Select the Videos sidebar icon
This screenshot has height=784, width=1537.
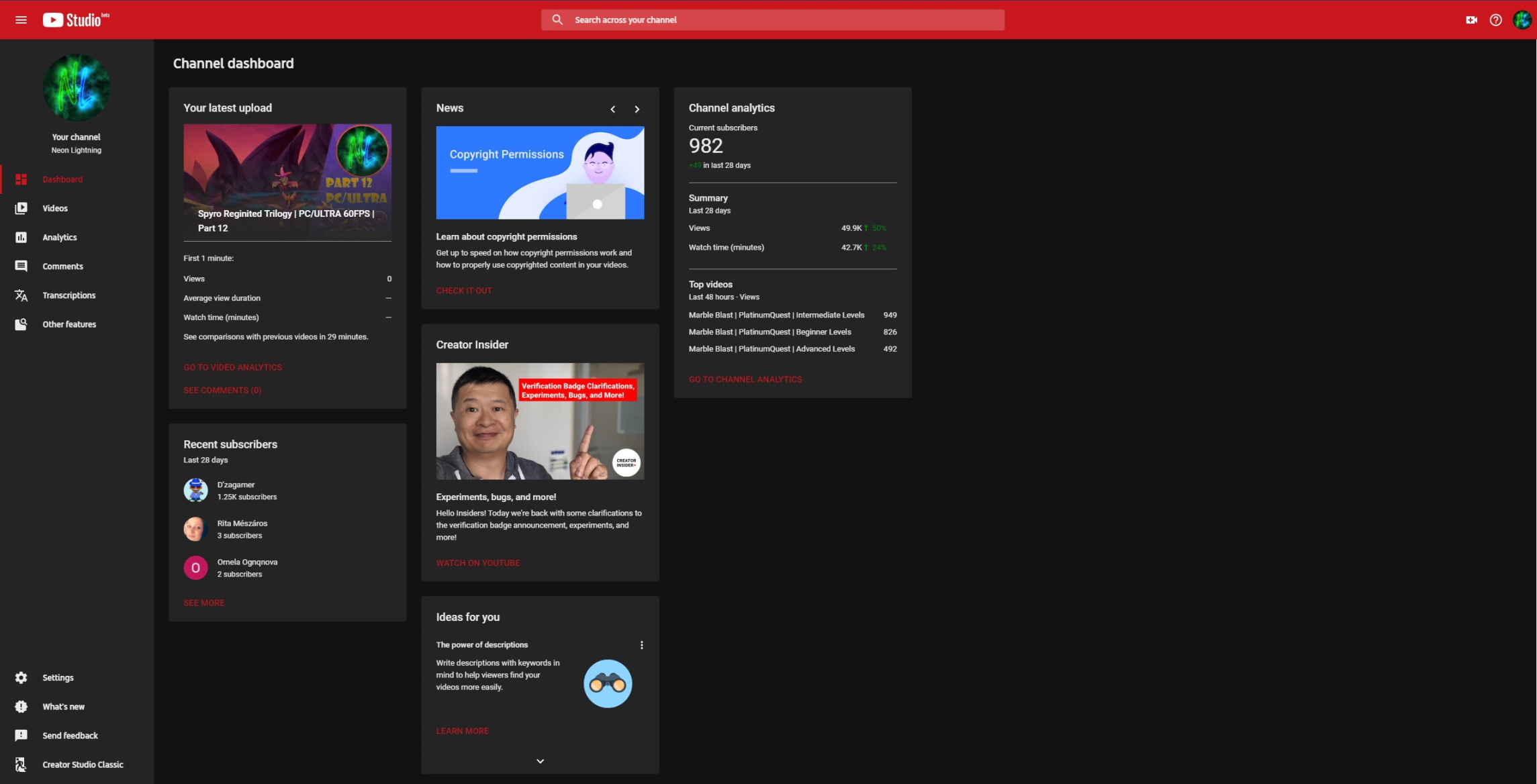click(21, 208)
